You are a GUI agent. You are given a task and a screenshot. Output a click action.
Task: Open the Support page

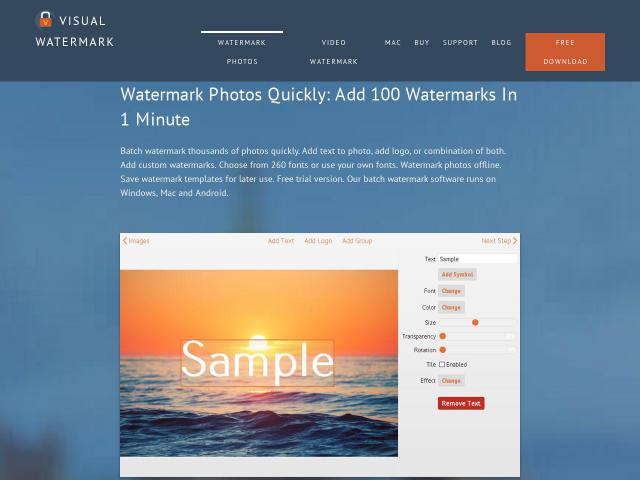pyautogui.click(x=460, y=42)
